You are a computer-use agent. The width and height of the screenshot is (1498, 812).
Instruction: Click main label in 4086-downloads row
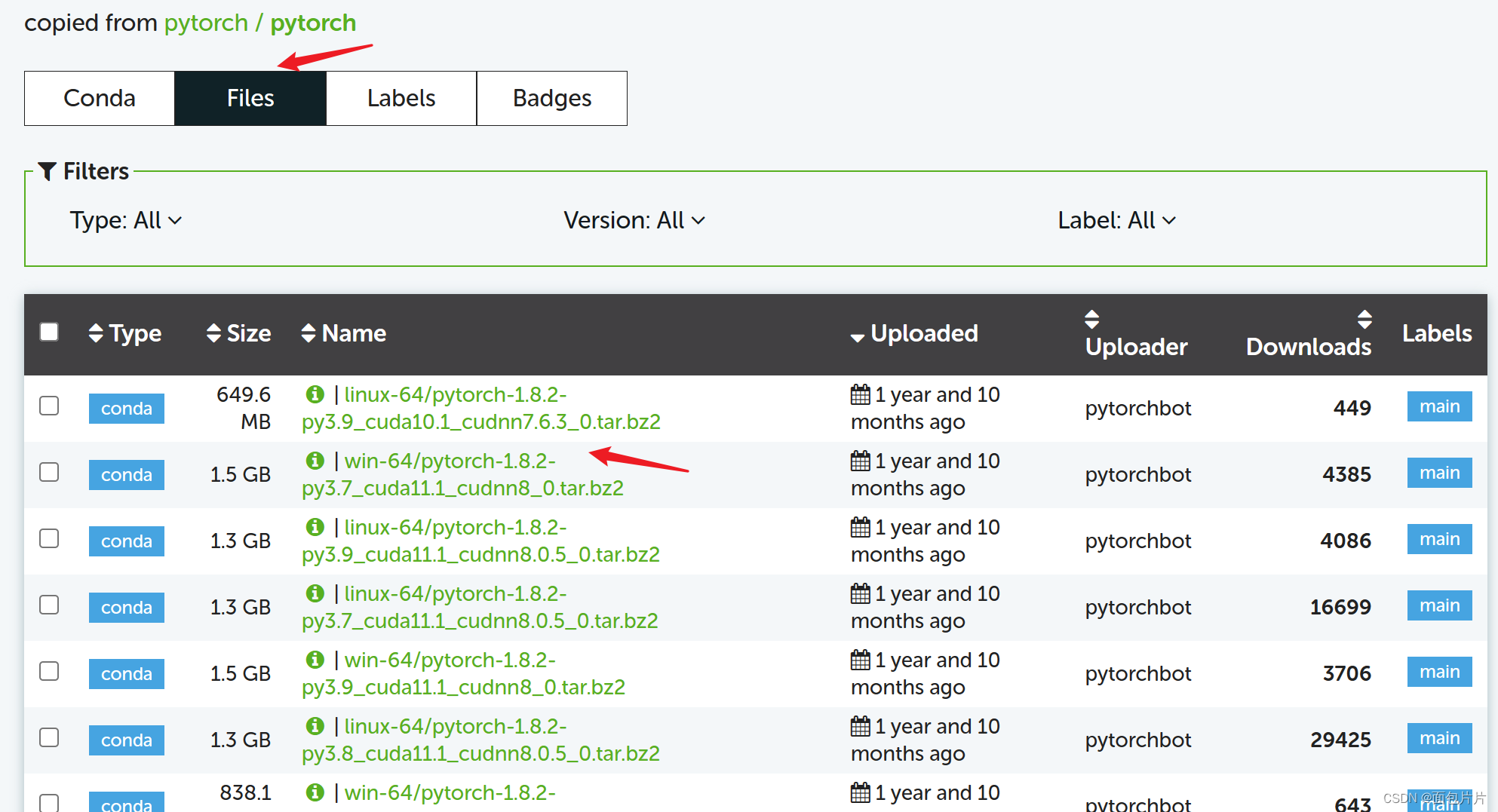point(1439,539)
